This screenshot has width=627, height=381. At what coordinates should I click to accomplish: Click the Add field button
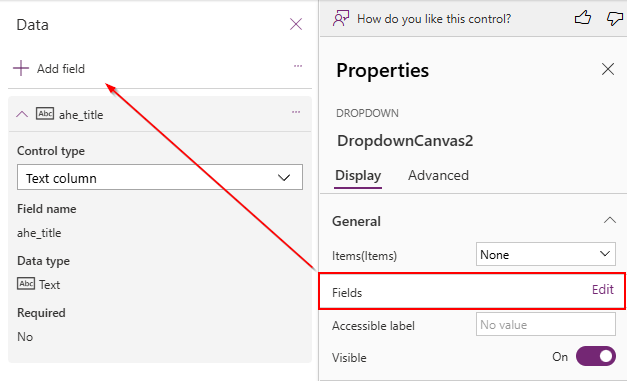point(49,68)
